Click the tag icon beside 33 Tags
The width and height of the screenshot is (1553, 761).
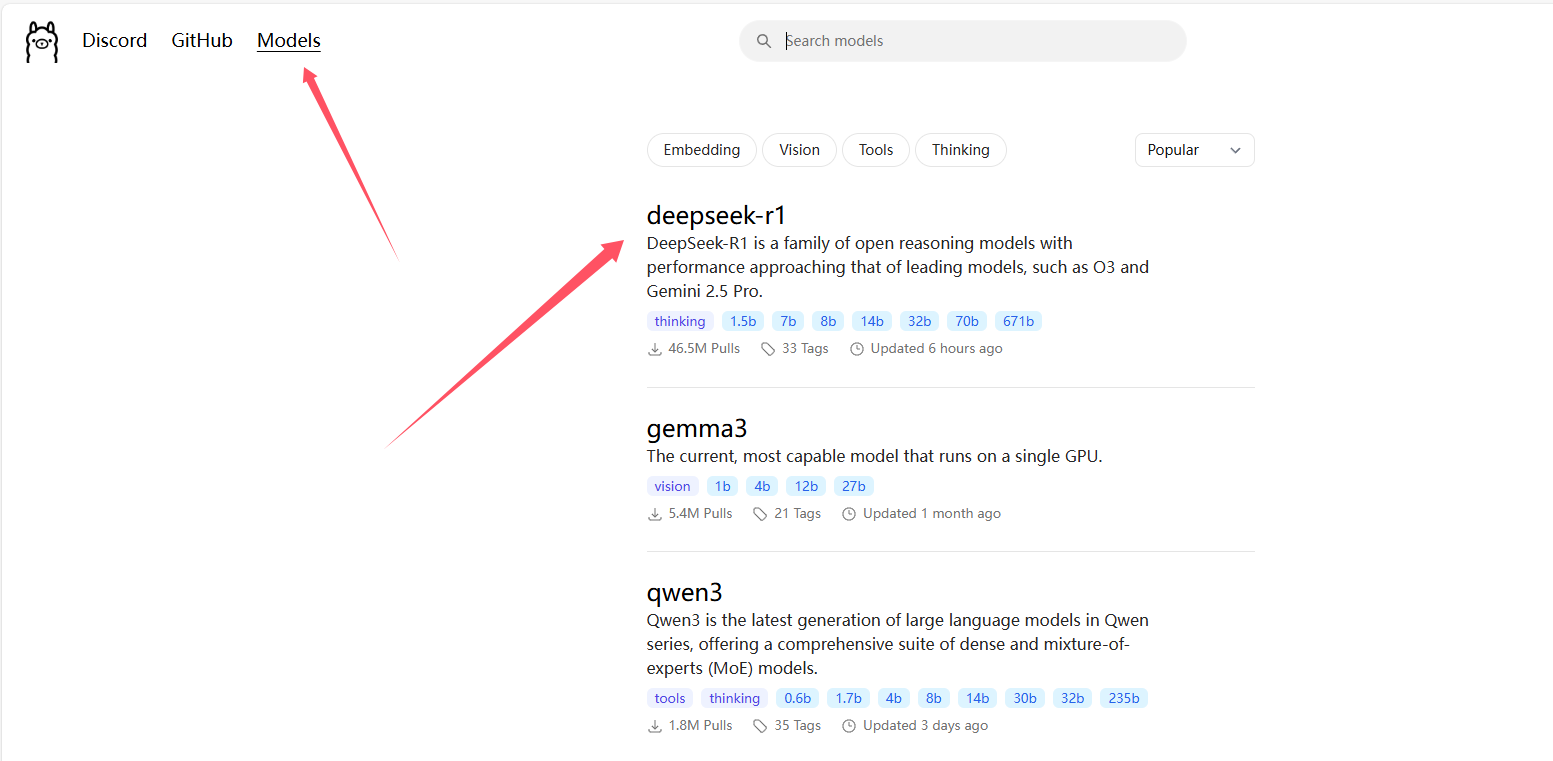coord(768,349)
